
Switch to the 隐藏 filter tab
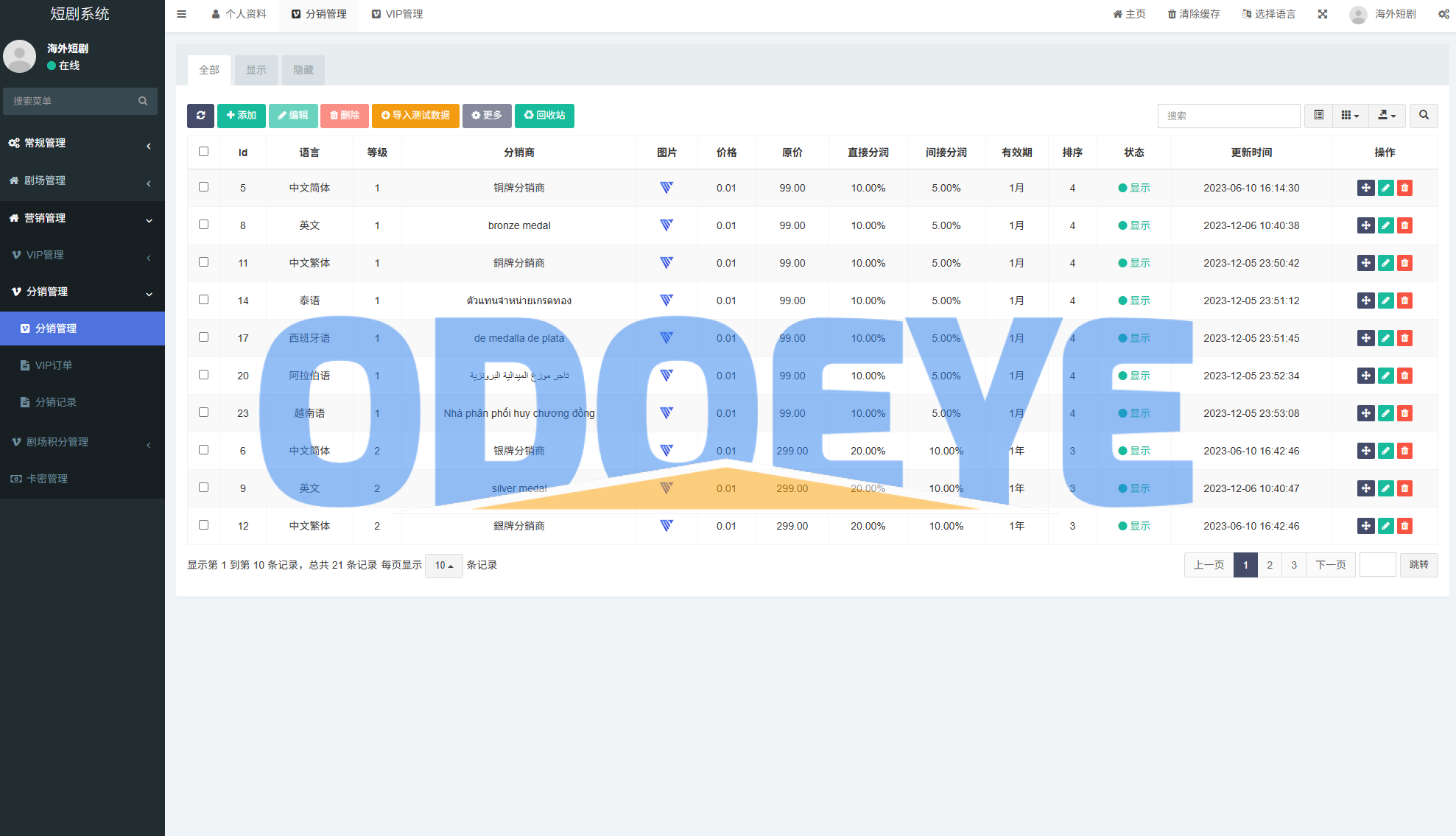tap(303, 70)
